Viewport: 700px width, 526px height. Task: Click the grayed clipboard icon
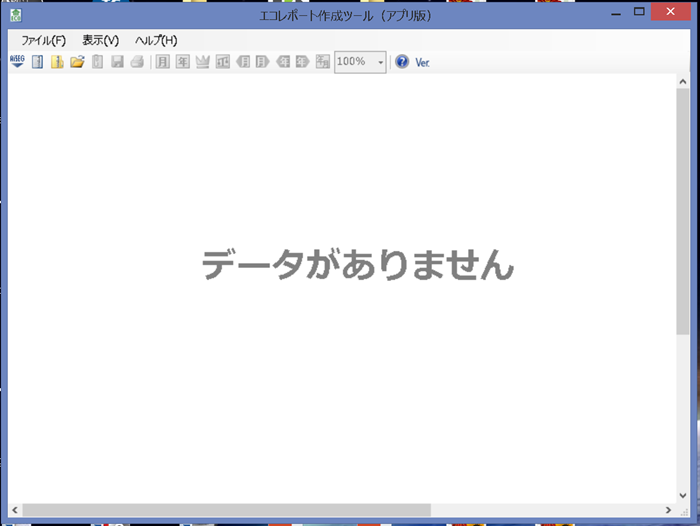click(97, 62)
